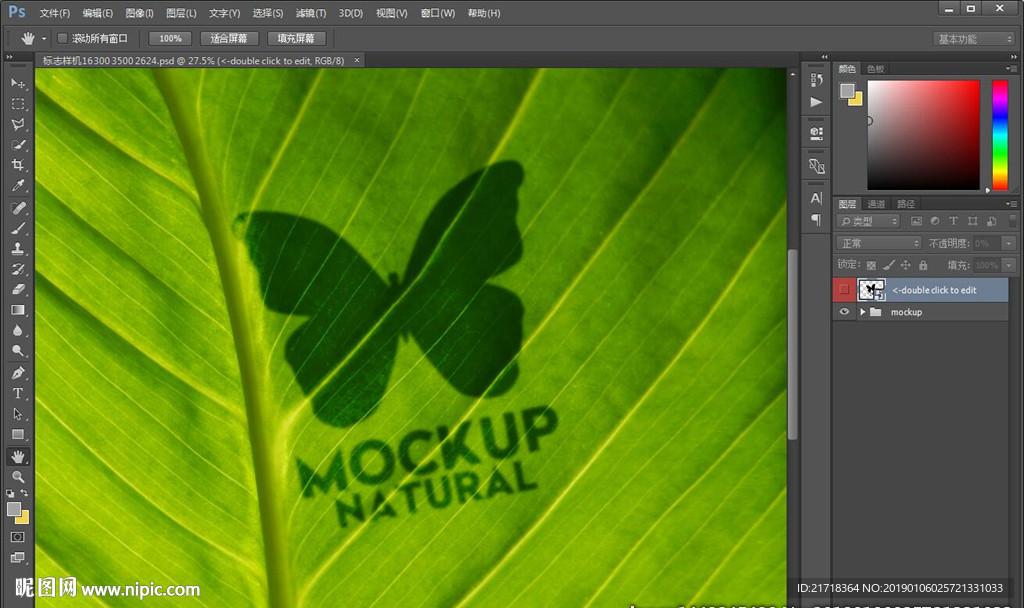Select the Eyedropper tool

pyautogui.click(x=18, y=187)
